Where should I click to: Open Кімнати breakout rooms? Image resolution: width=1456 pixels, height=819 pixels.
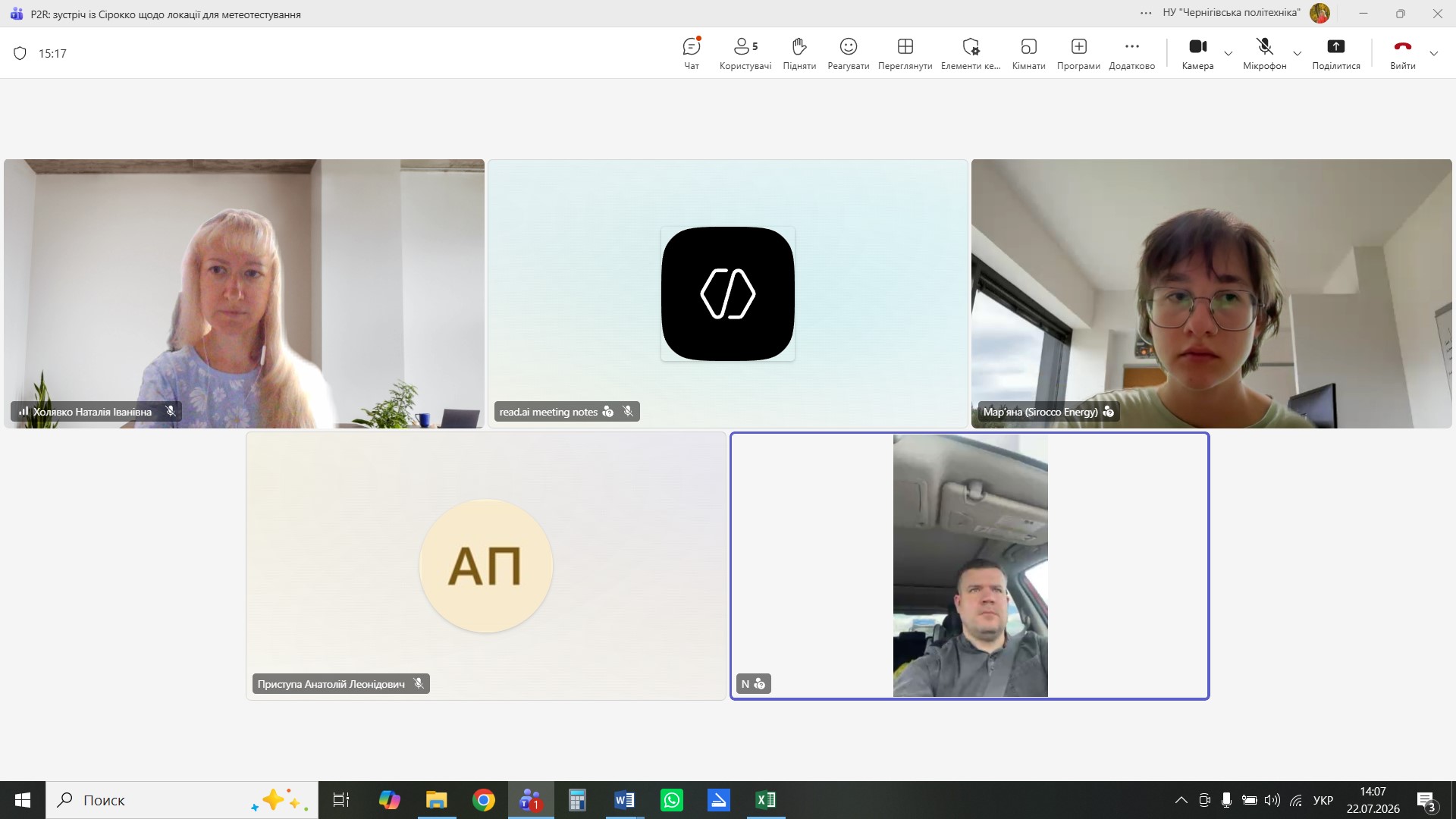[1028, 53]
